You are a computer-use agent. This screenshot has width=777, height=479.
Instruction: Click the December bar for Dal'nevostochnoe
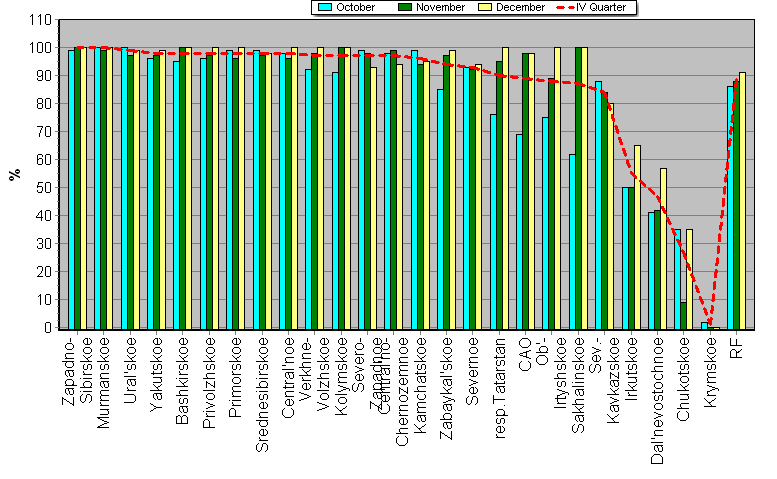pos(664,249)
